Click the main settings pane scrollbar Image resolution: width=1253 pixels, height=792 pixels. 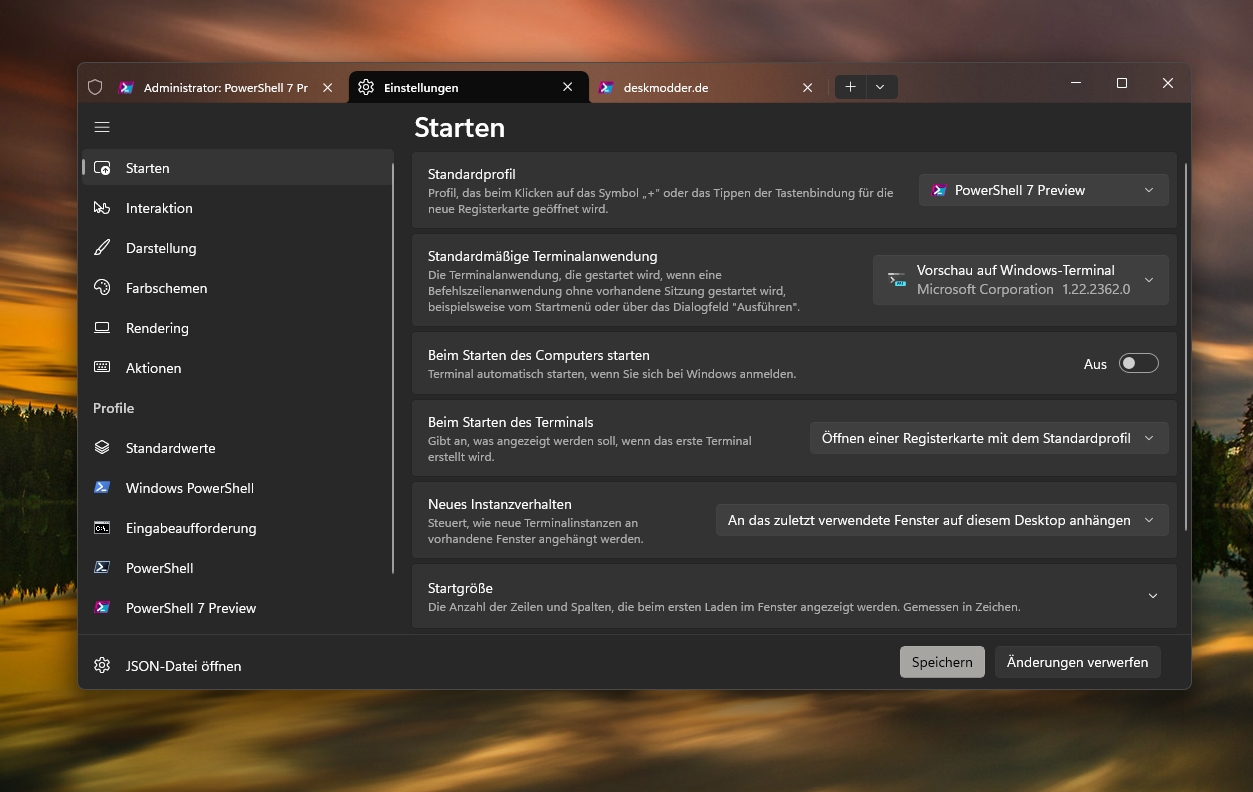[x=1186, y=346]
